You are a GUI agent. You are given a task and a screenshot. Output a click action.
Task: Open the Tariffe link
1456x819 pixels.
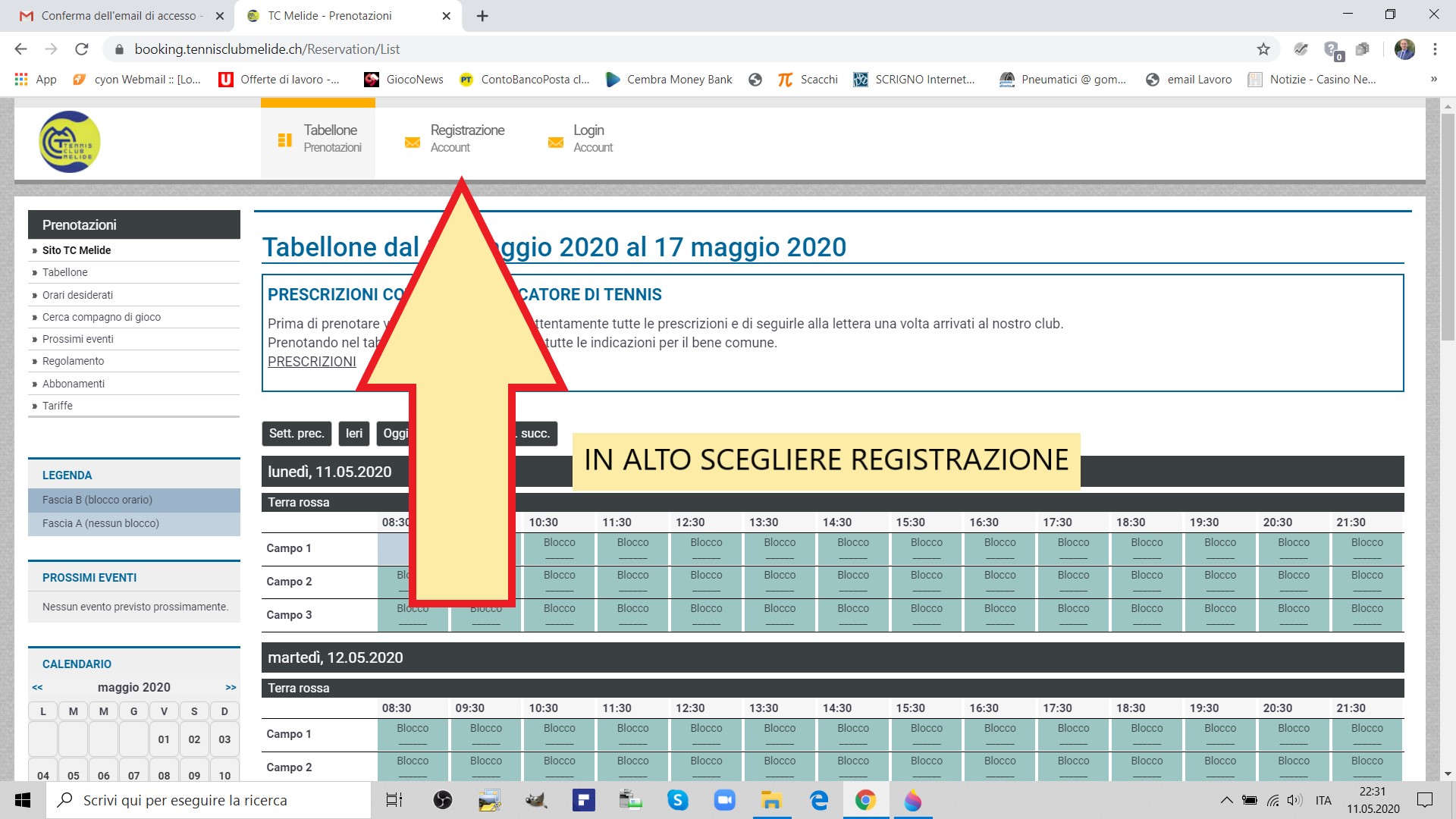tap(58, 406)
